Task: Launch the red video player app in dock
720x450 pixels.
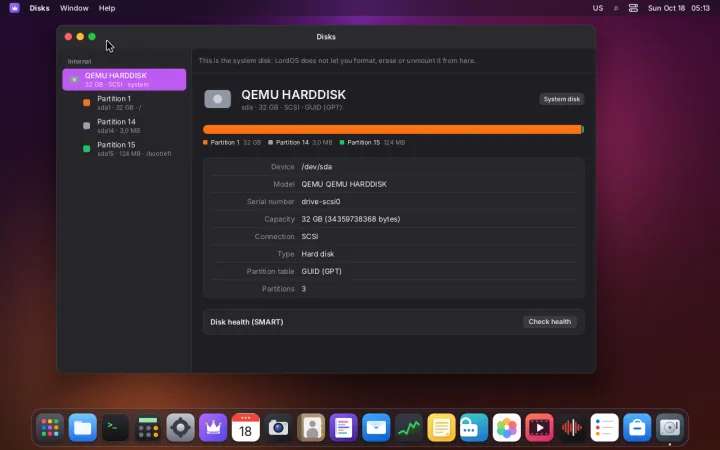Action: 539,428
